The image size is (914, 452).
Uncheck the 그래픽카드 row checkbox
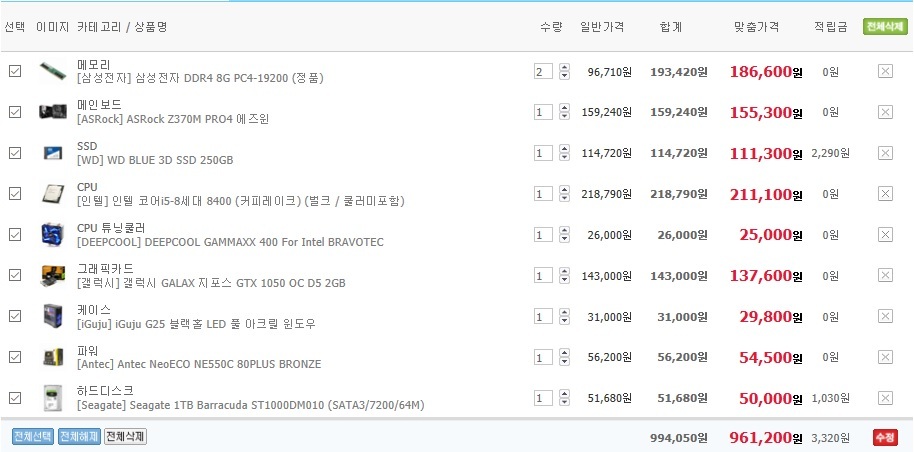[15, 275]
